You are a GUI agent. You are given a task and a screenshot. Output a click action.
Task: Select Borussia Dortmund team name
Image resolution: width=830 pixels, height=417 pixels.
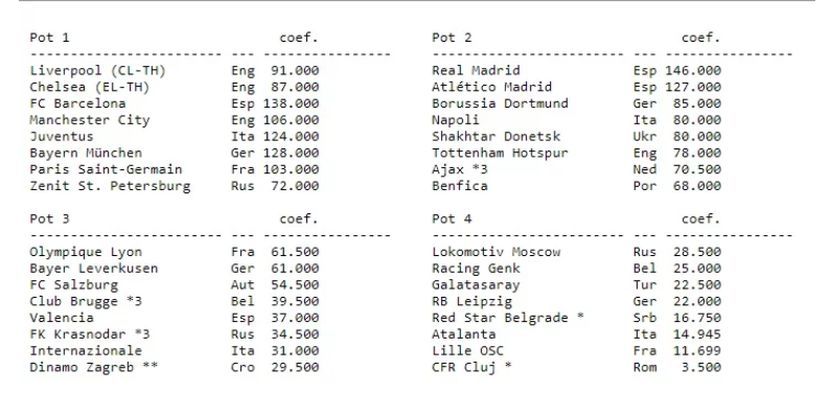point(500,104)
